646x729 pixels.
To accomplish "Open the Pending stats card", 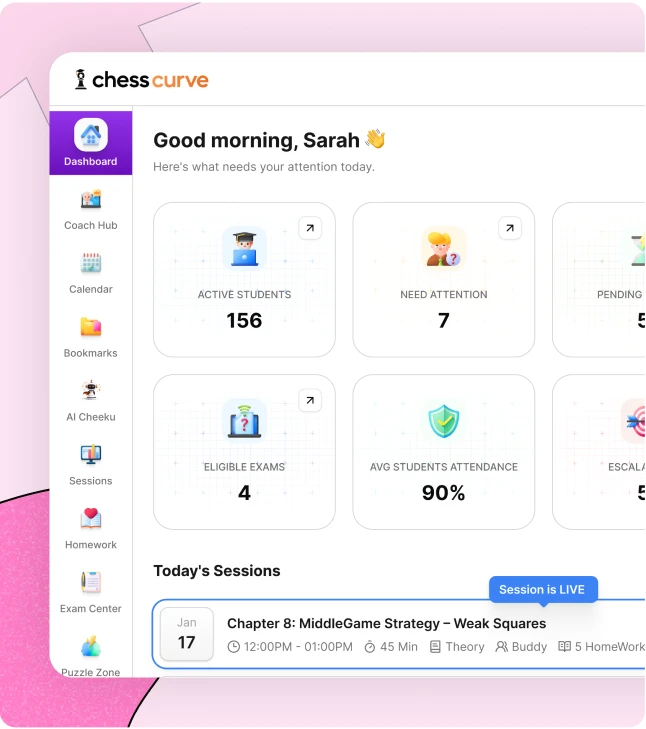I will point(599,279).
